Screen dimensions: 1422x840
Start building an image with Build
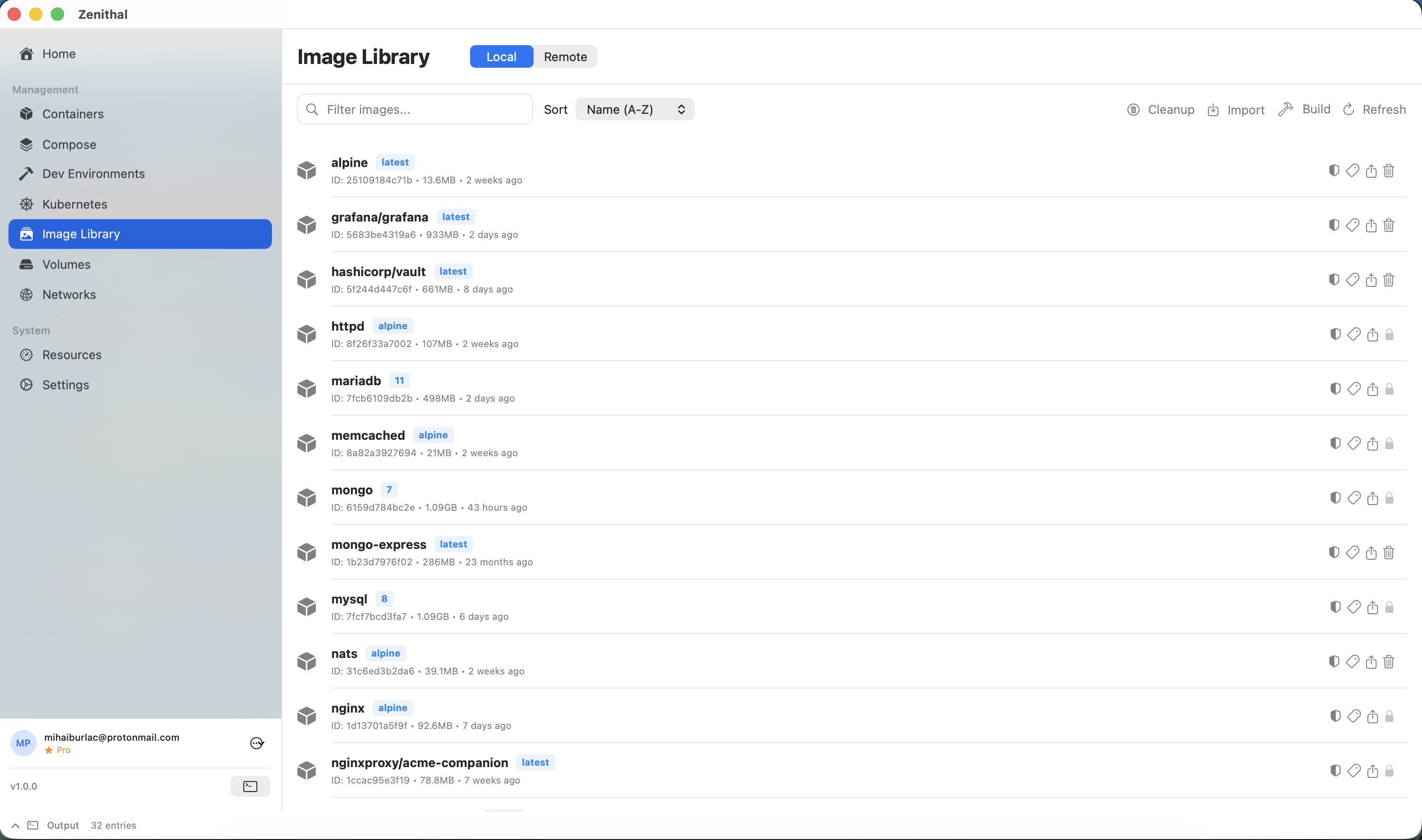pyautogui.click(x=1304, y=109)
